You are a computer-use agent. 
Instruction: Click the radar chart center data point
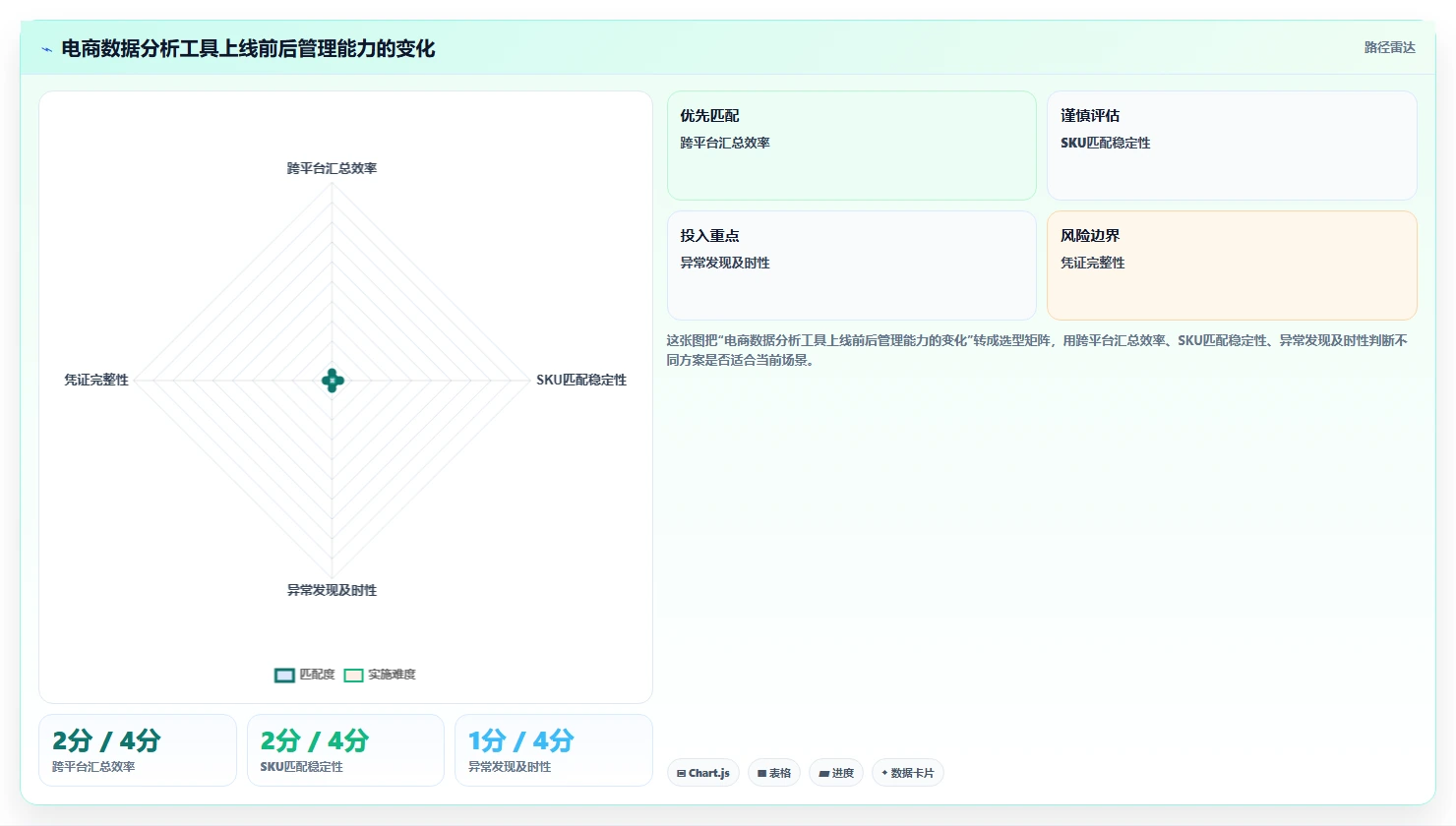333,381
